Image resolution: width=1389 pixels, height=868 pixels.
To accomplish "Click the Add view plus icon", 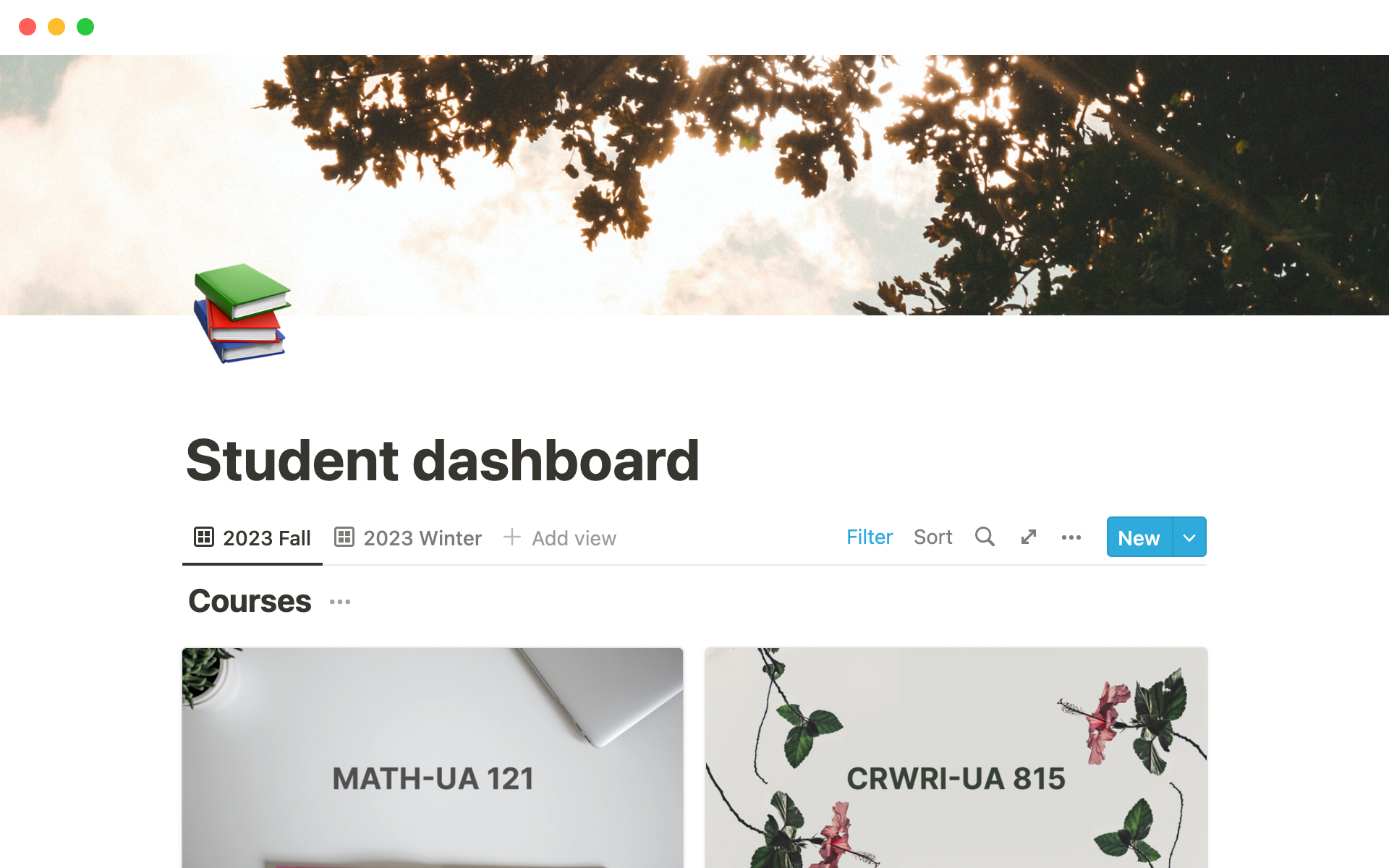I will (x=511, y=537).
